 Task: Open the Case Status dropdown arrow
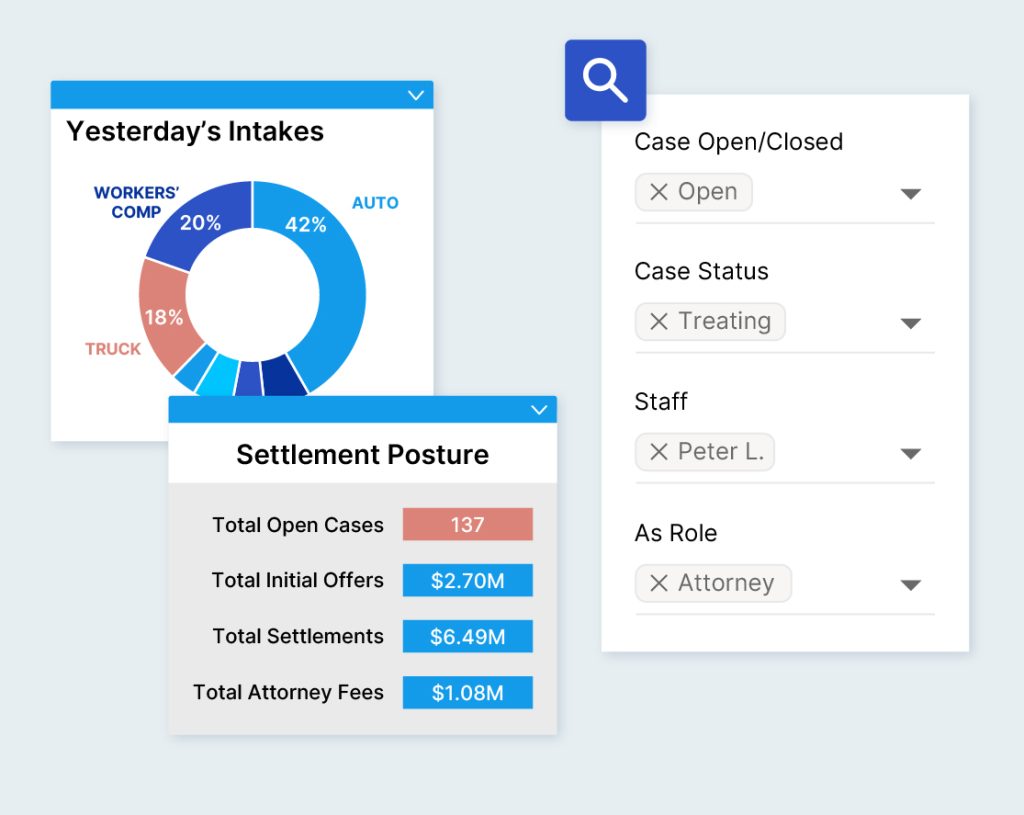click(910, 324)
